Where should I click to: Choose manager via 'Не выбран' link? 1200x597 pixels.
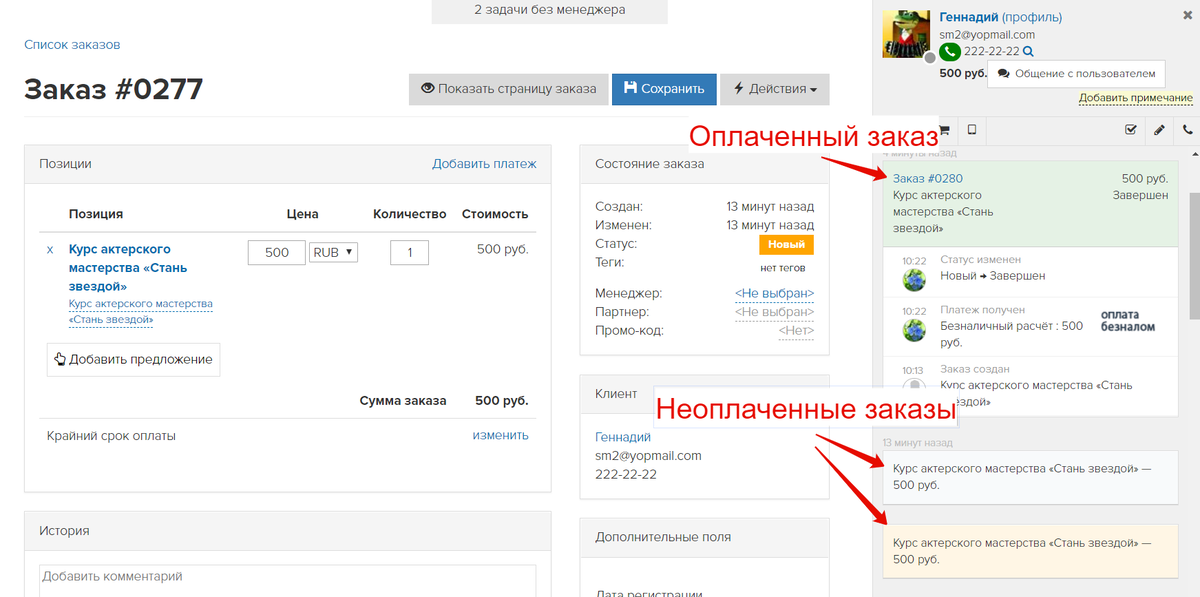[x=774, y=293]
